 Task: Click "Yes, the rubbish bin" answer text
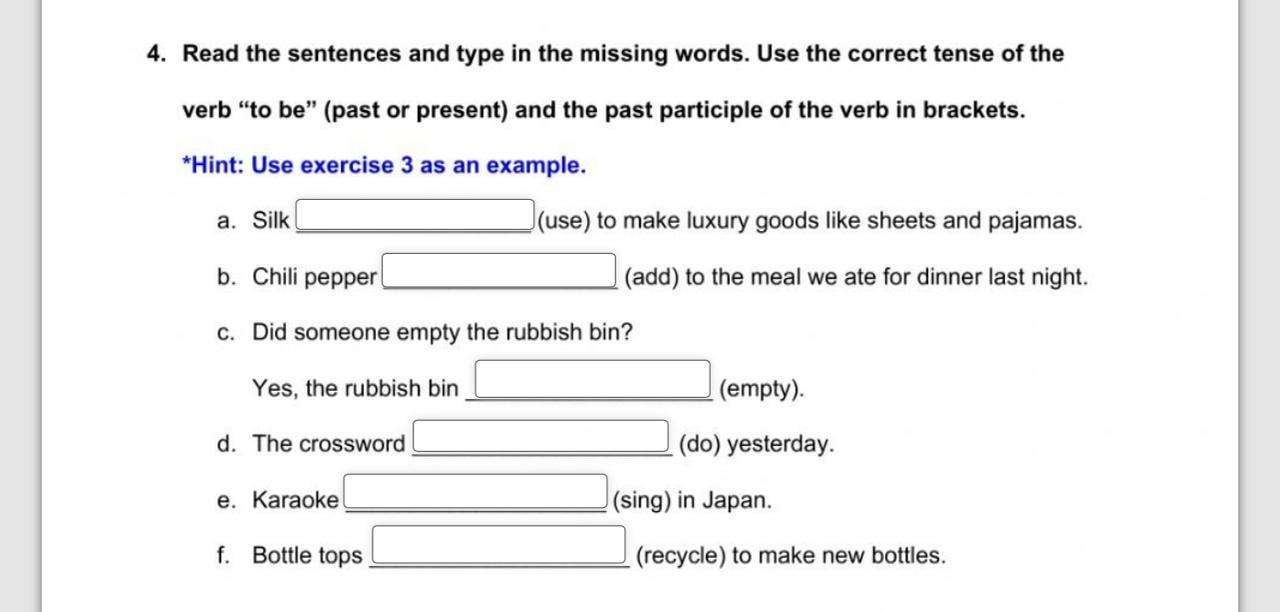tap(355, 389)
